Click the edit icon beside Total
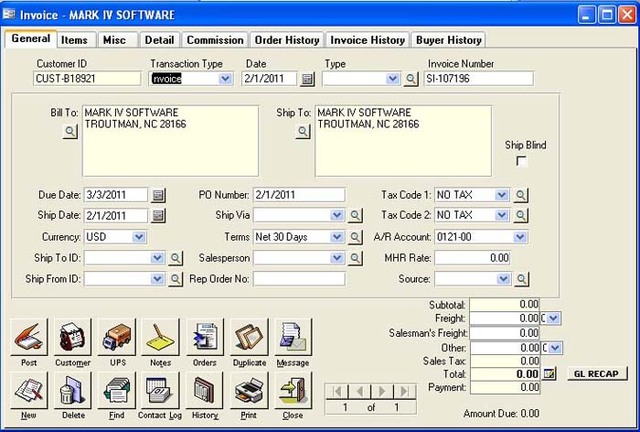Screen dimensions: 640x432 pyautogui.click(x=549, y=374)
